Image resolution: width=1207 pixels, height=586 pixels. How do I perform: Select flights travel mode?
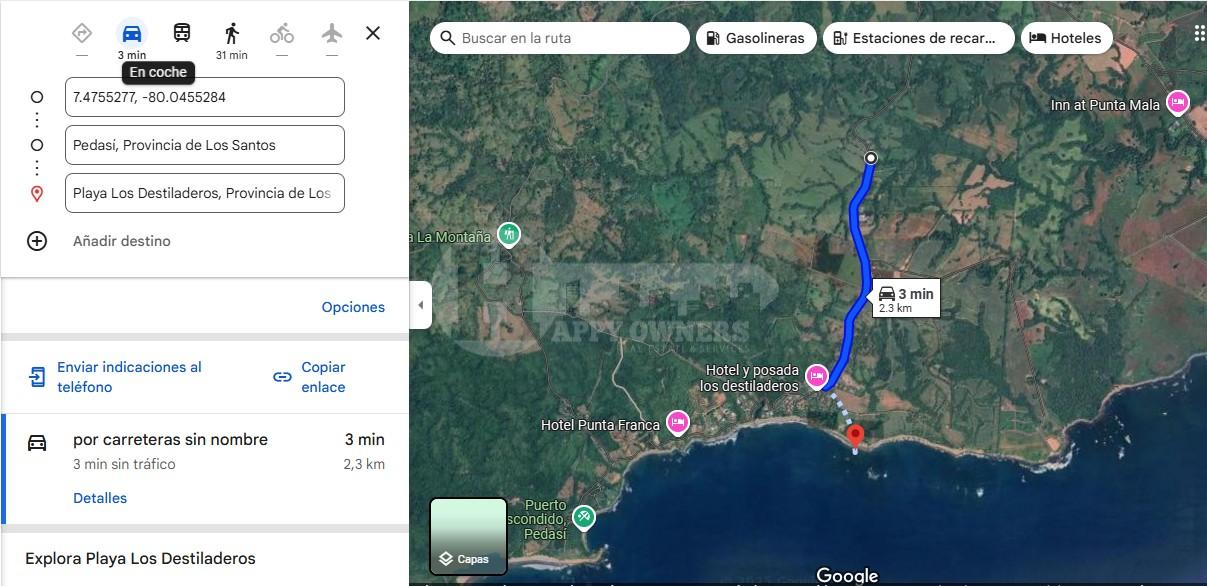332,33
